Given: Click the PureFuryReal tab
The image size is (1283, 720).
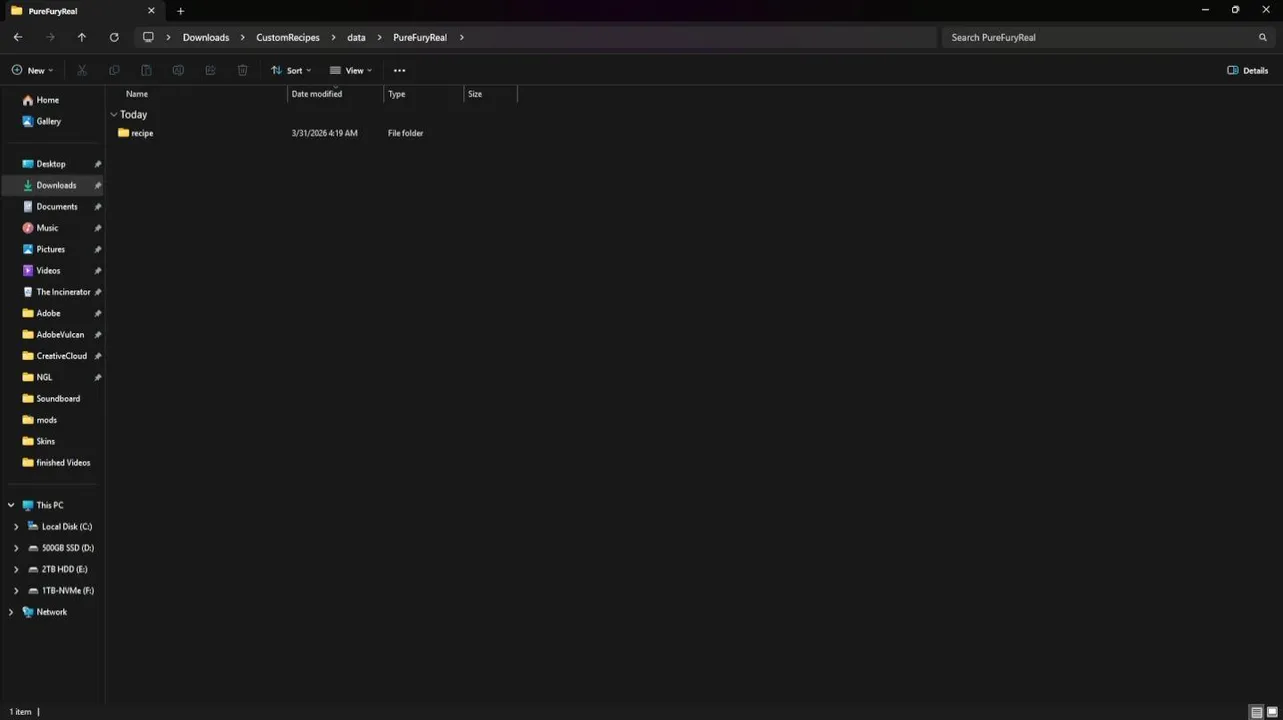Looking at the screenshot, I should [82, 11].
